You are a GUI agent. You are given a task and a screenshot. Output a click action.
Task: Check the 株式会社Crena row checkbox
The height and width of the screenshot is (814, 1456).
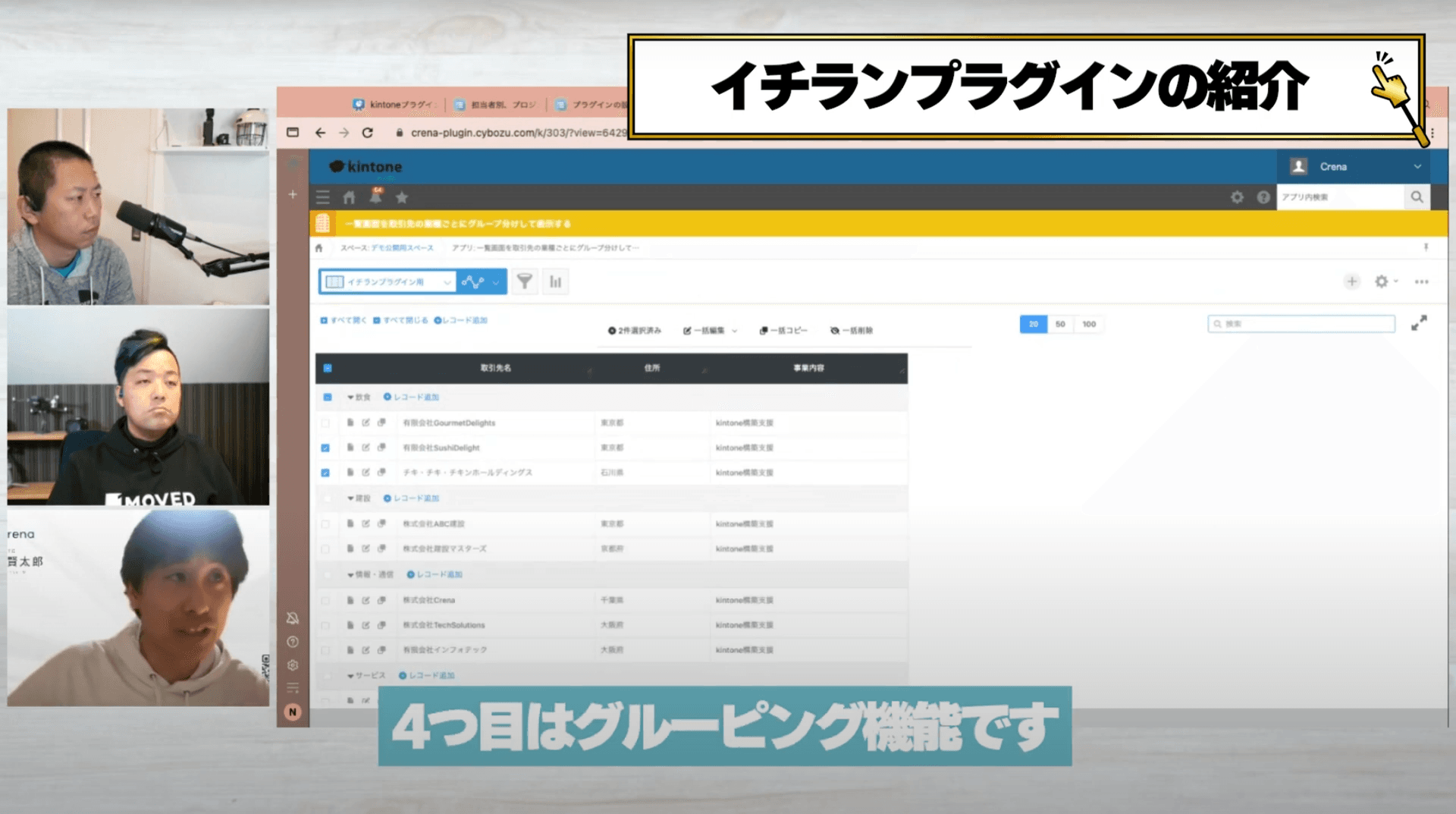[325, 601]
